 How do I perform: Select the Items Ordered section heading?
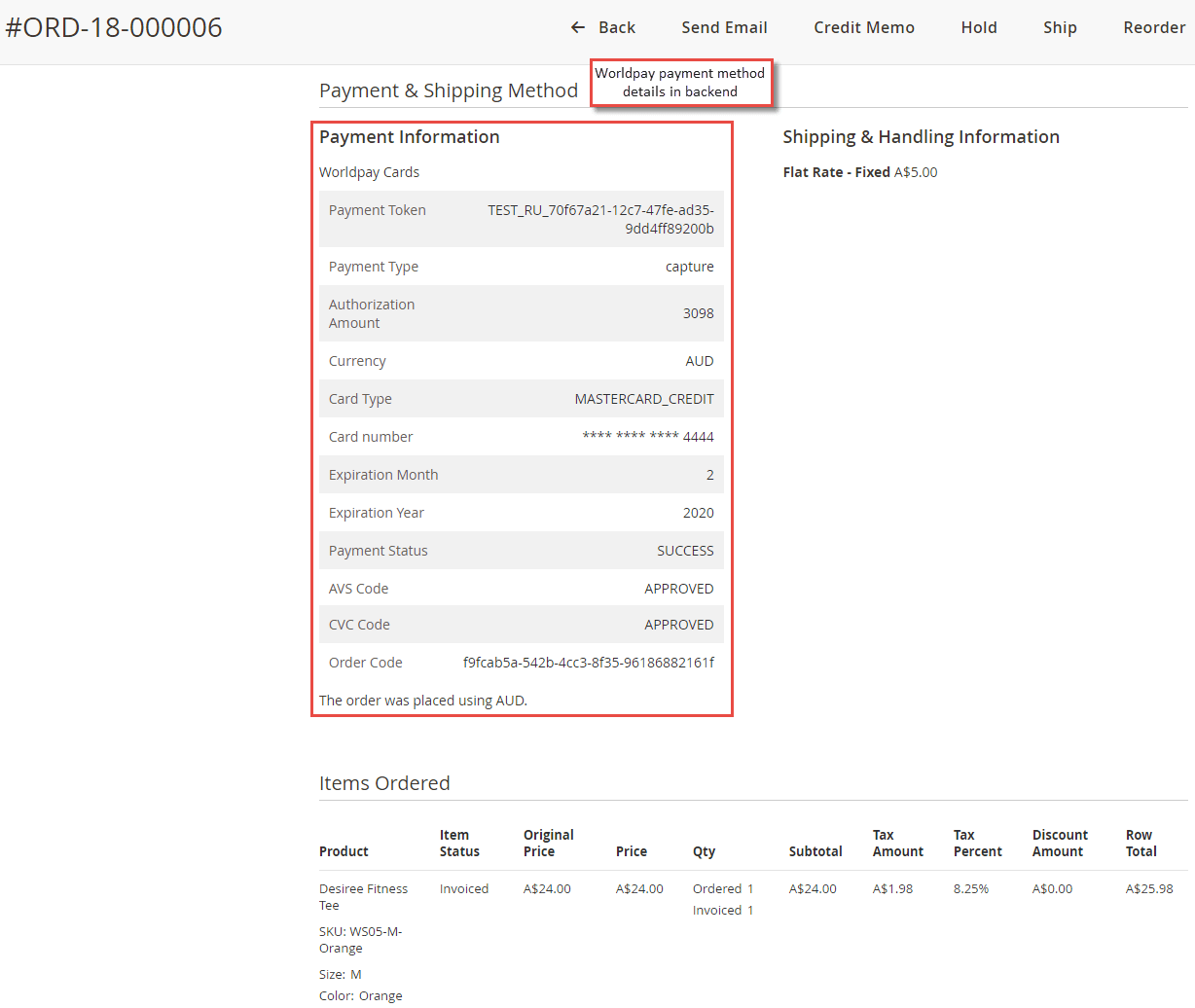(384, 783)
